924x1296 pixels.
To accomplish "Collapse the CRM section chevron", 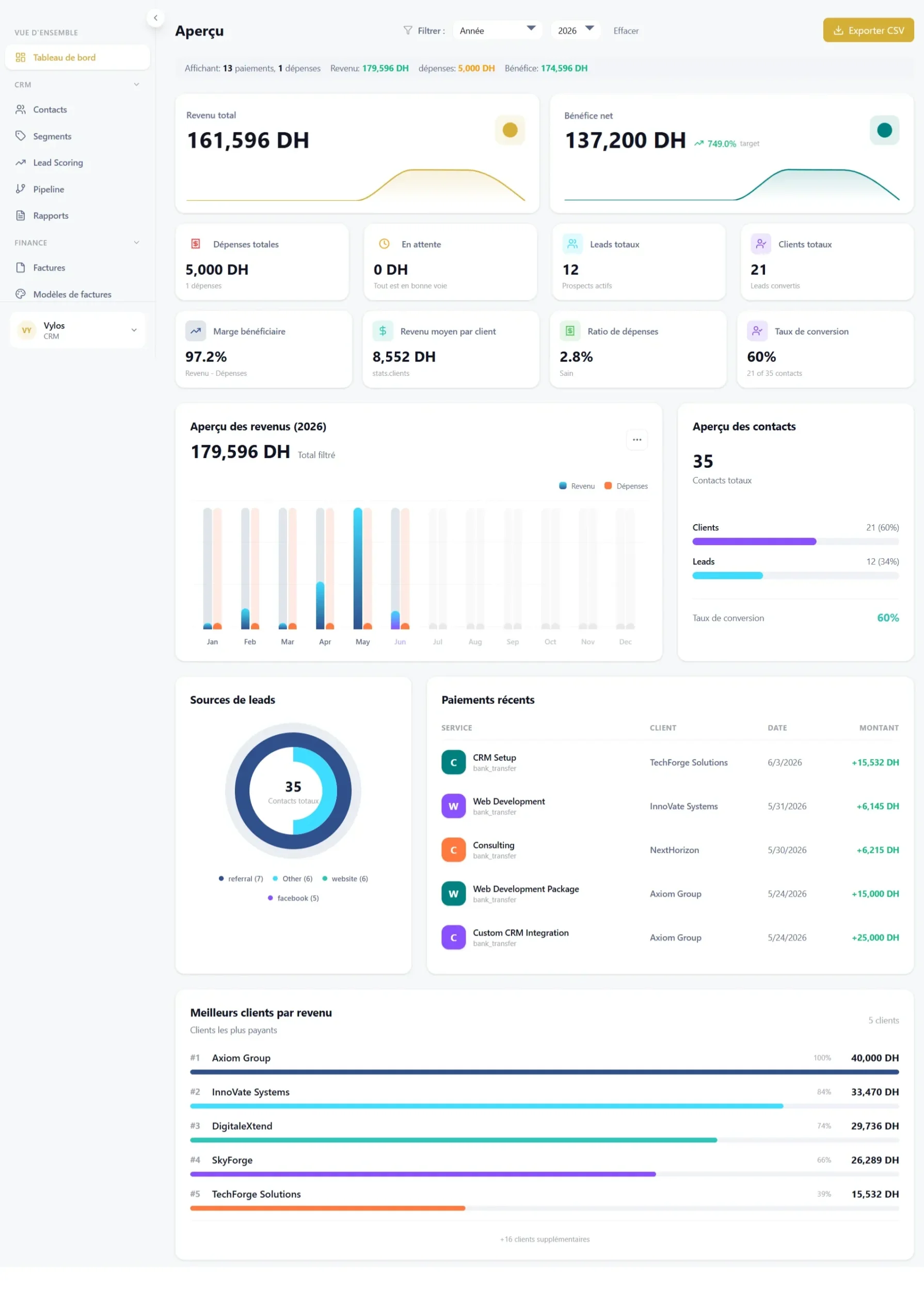I will [x=137, y=84].
